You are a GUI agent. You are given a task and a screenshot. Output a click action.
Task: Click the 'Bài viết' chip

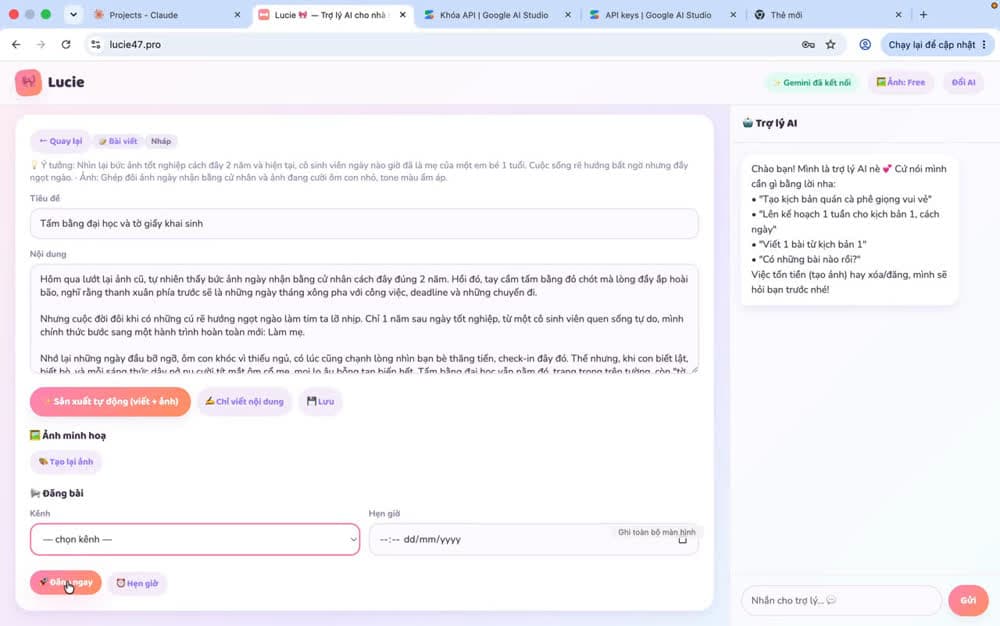118,141
